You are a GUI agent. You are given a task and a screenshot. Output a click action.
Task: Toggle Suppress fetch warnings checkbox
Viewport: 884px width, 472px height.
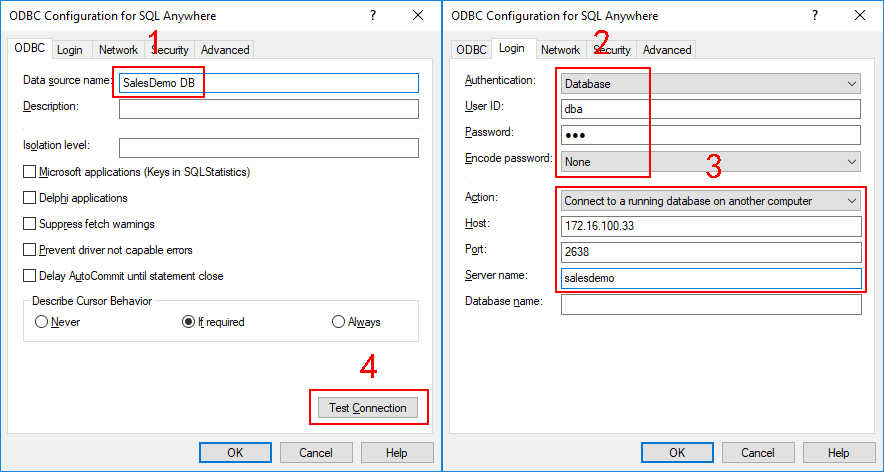tap(29, 224)
